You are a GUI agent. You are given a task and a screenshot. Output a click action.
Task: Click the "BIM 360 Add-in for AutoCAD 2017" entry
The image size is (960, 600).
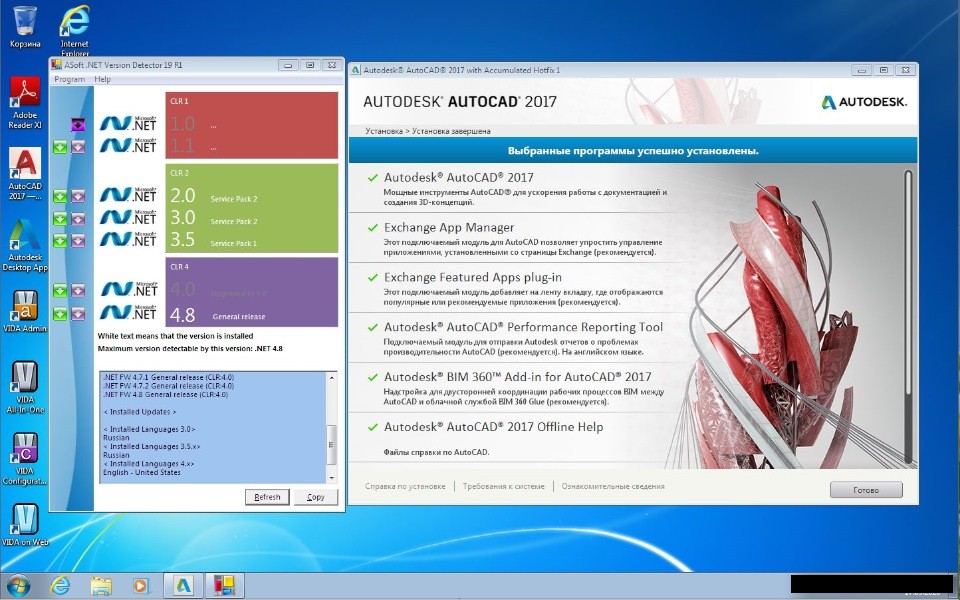click(x=517, y=377)
